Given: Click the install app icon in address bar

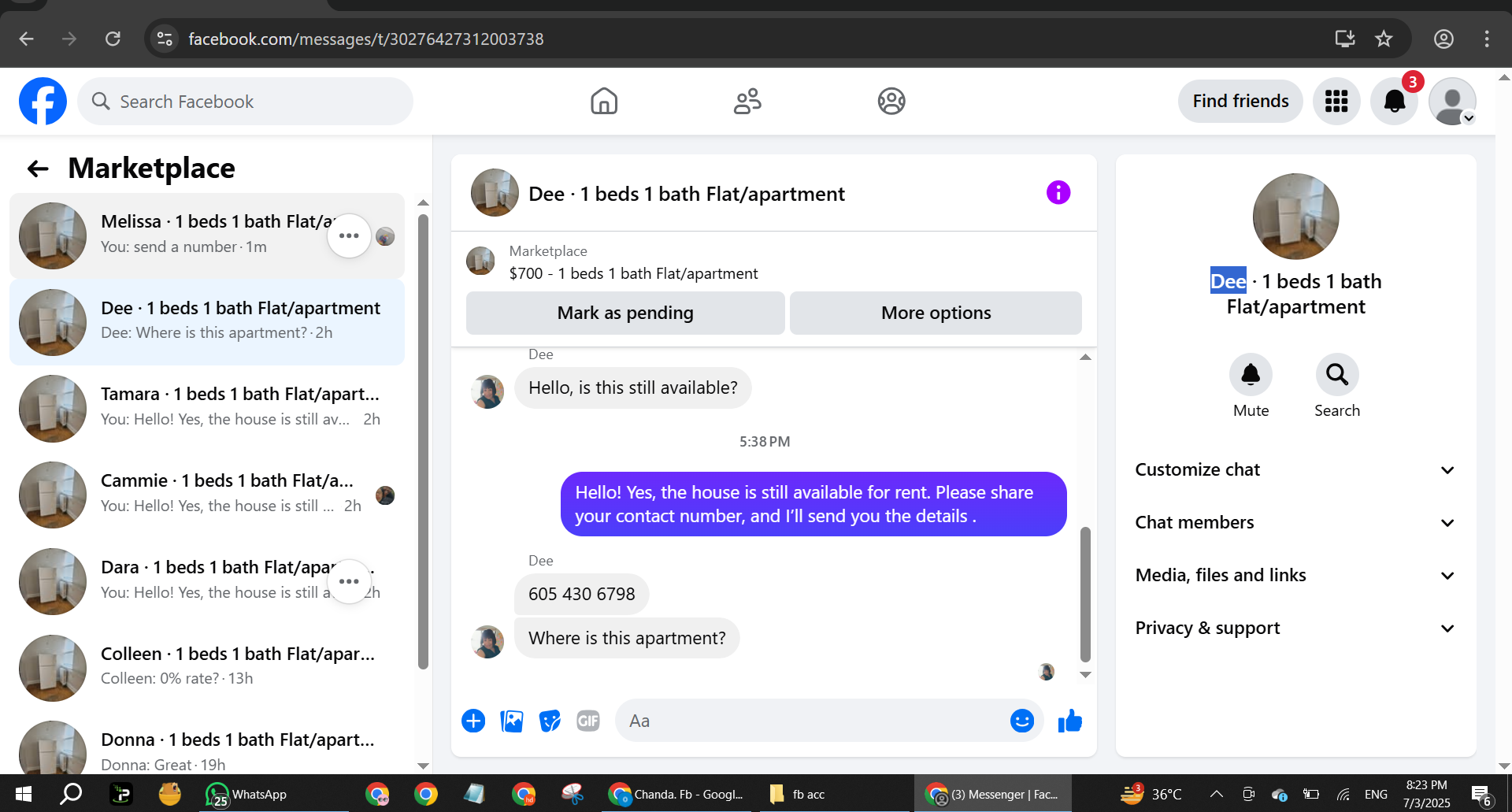Looking at the screenshot, I should 1345,39.
